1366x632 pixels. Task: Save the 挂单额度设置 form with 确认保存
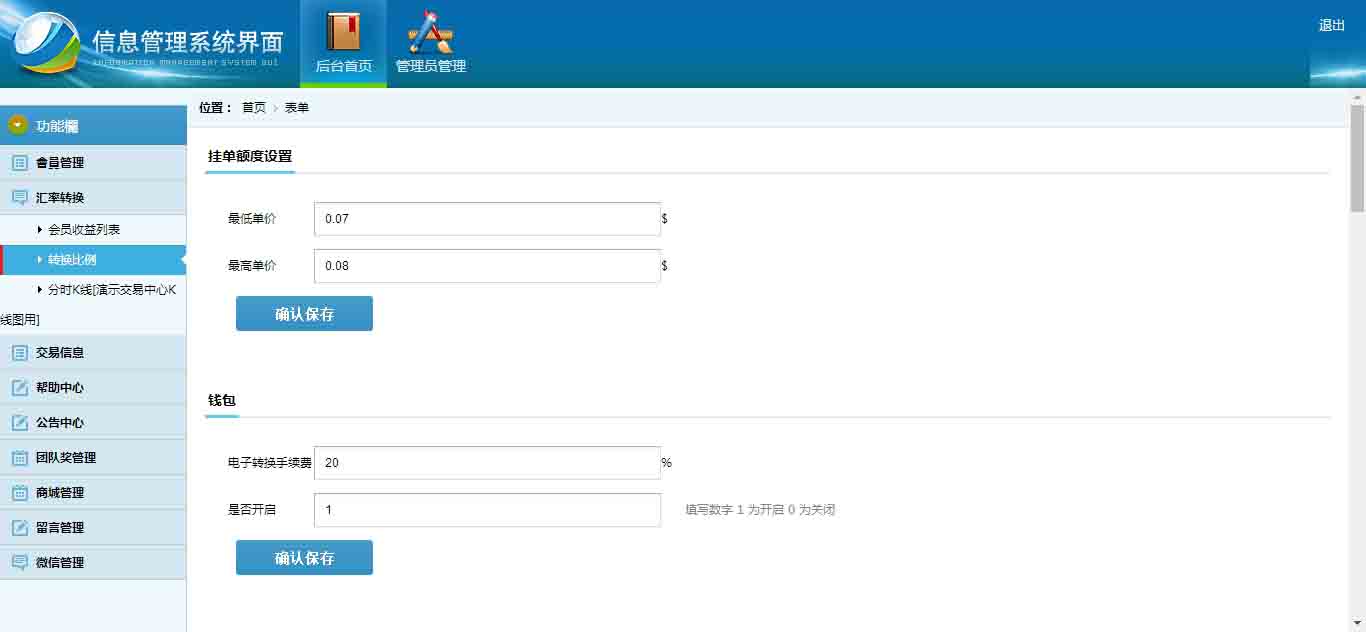[304, 314]
